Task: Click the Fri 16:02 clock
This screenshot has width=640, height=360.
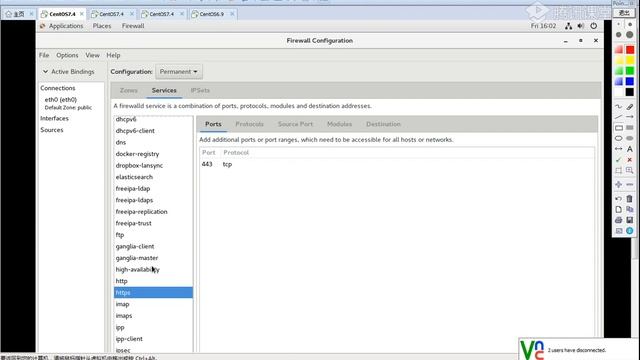Action: pyautogui.click(x=543, y=26)
